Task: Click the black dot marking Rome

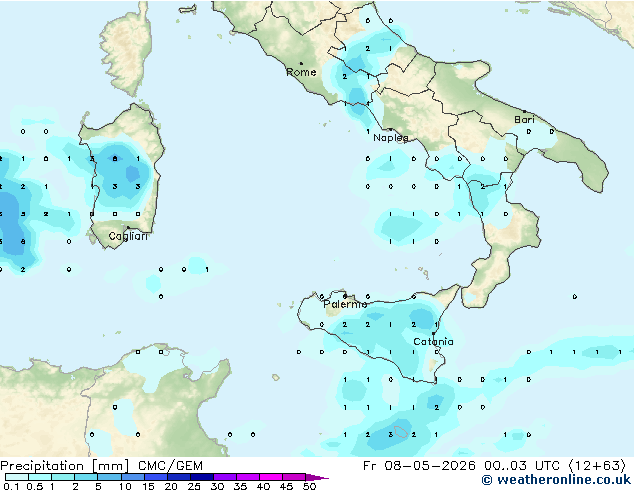Action: pos(301,63)
